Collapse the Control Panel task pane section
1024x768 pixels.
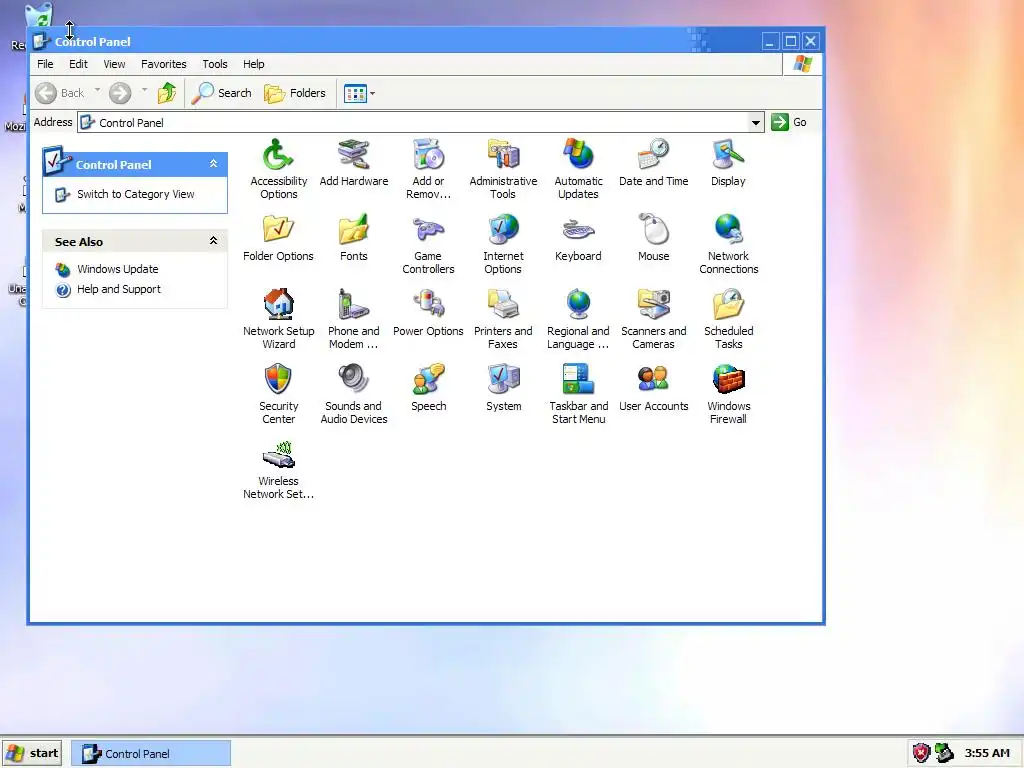pos(213,164)
